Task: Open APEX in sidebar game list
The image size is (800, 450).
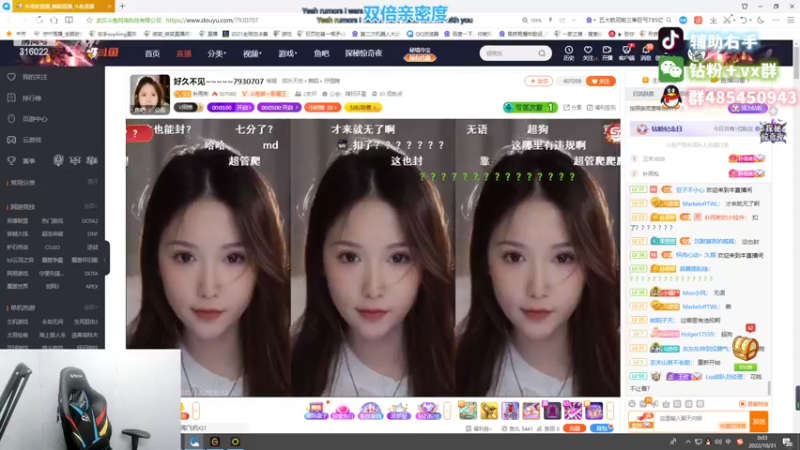Action: click(x=91, y=286)
